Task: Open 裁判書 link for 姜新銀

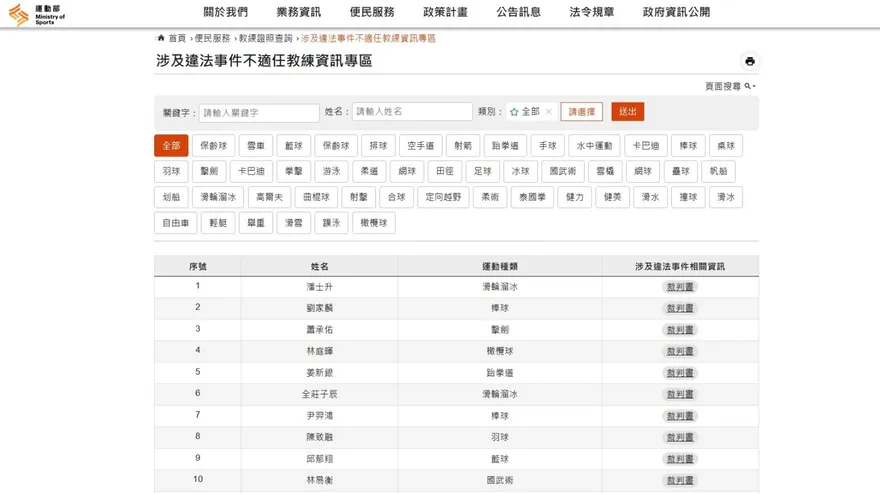Action: tap(680, 373)
